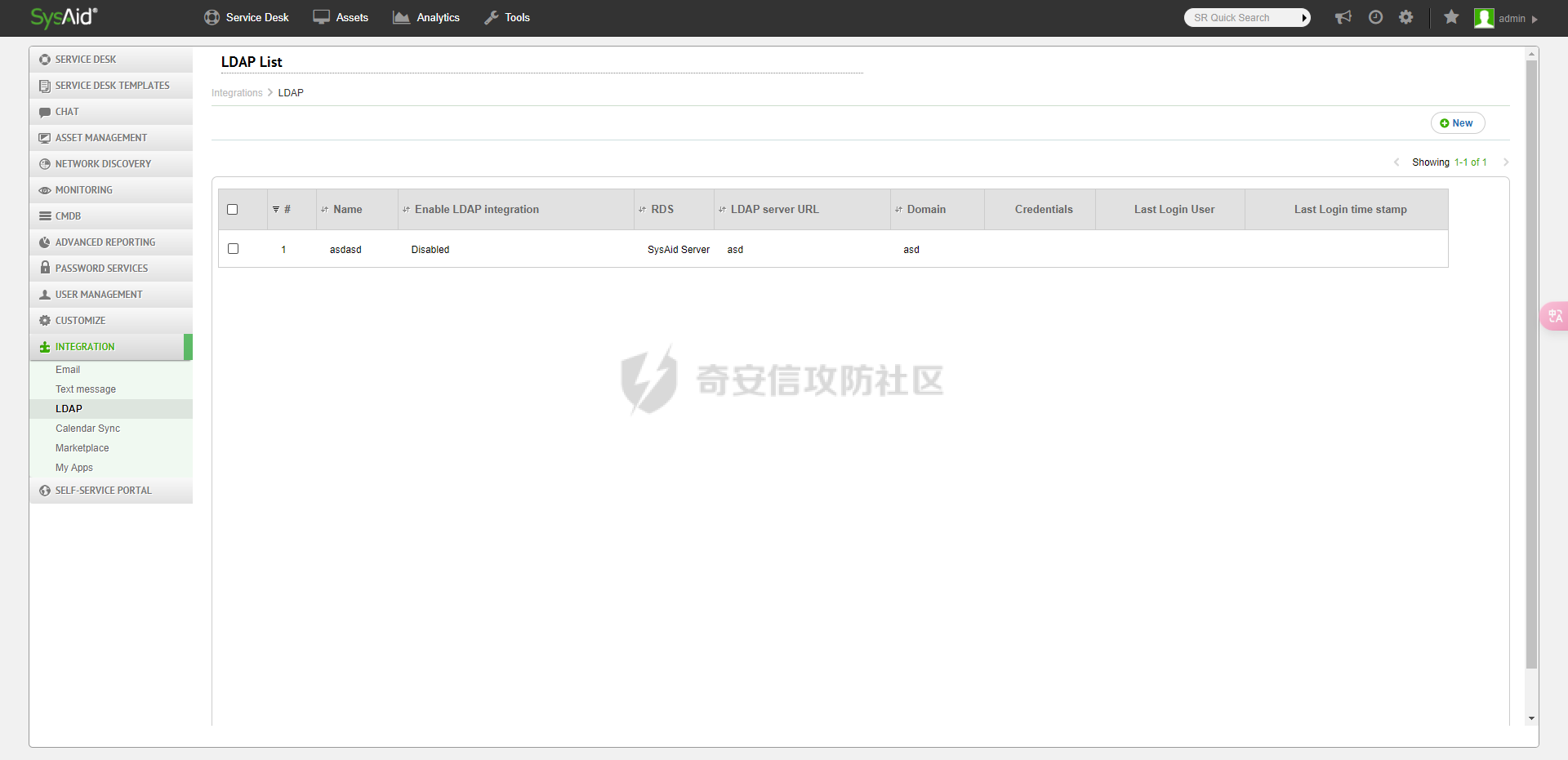Open the Analytics top menu
This screenshot has height=760, width=1568.
pyautogui.click(x=426, y=17)
